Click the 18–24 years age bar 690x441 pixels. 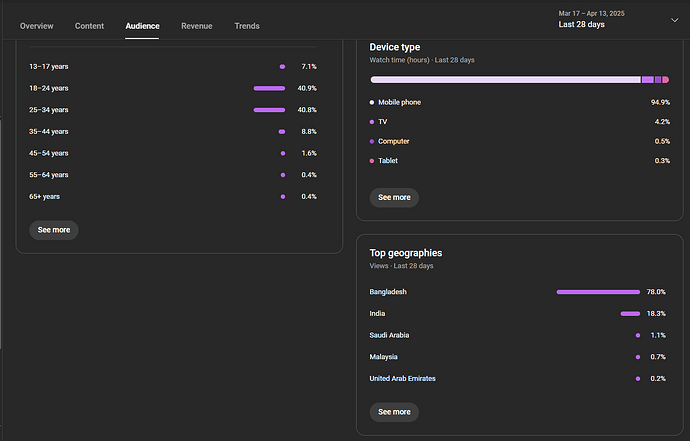pos(269,88)
